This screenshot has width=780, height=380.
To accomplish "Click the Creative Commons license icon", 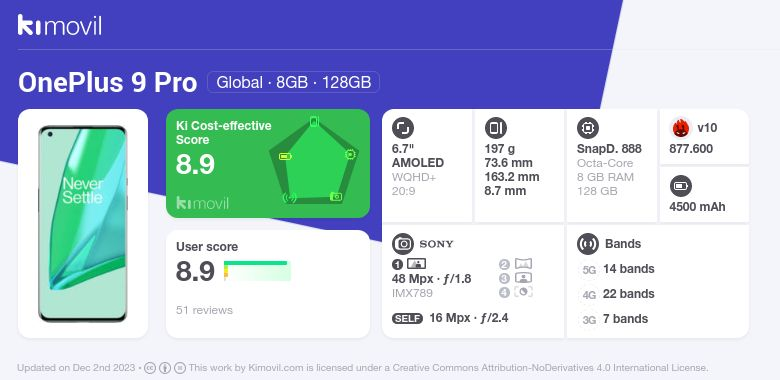I will (x=150, y=368).
